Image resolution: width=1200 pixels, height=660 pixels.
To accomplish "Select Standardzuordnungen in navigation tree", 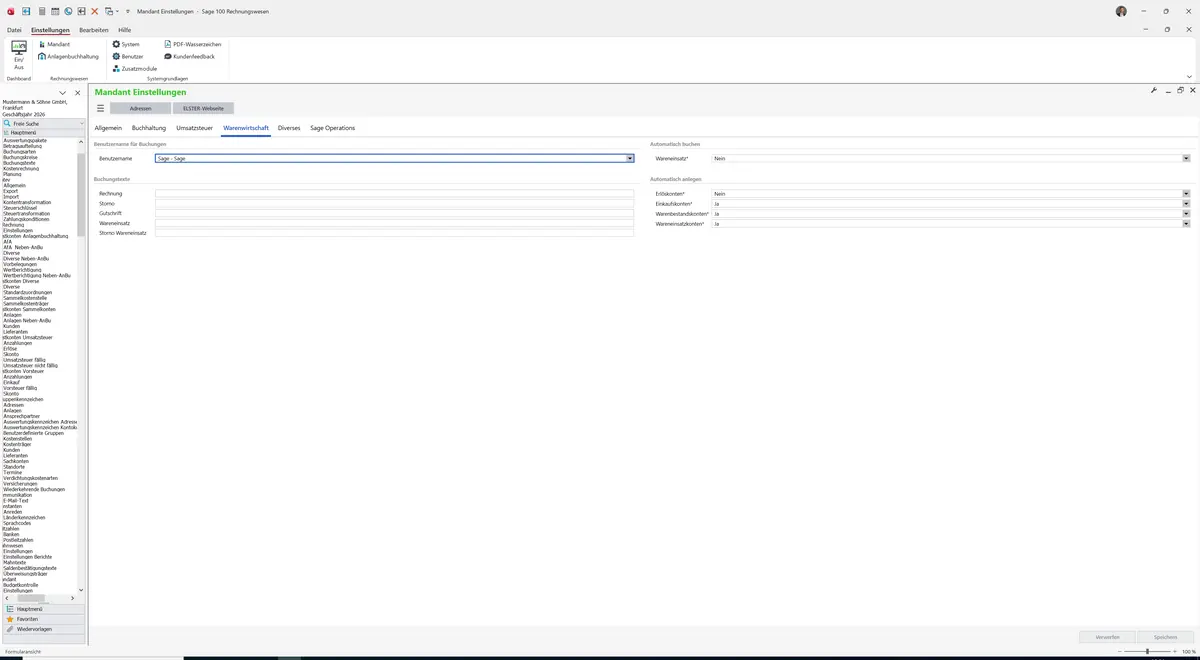I will [27, 292].
